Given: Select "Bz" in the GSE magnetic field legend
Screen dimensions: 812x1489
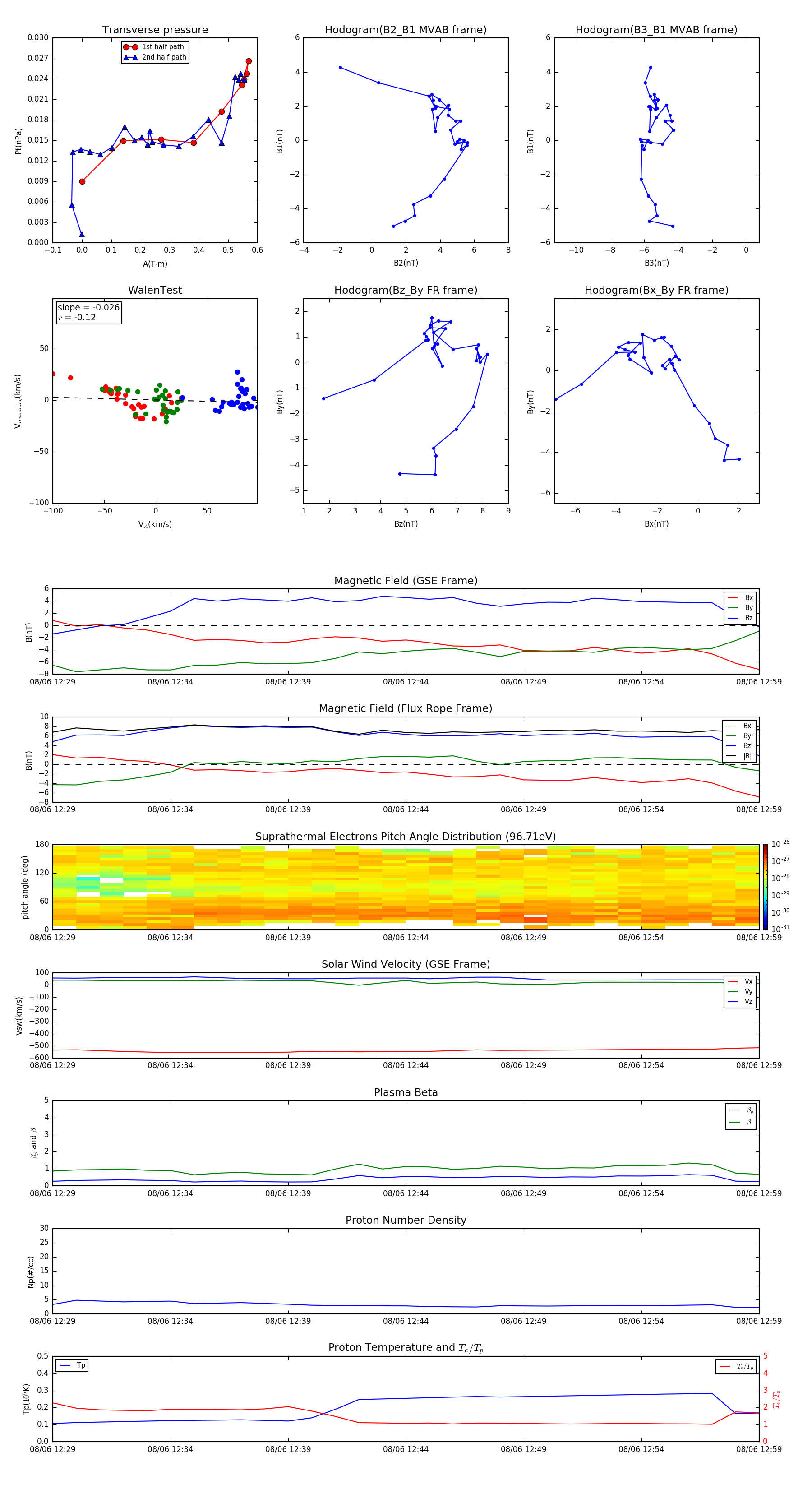Looking at the screenshot, I should [x=740, y=618].
